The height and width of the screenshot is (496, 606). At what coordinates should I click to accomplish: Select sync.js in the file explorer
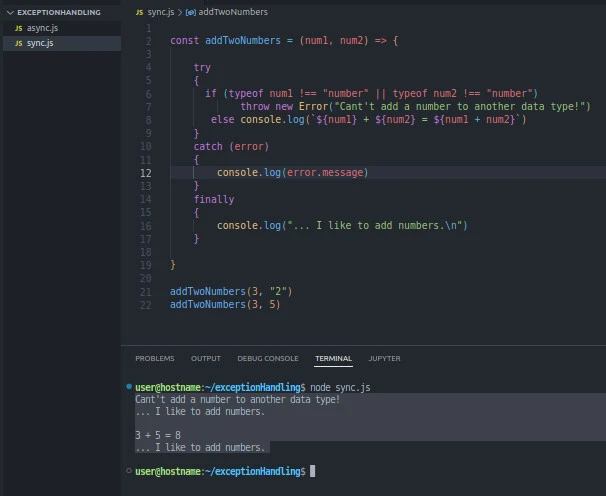pos(39,43)
